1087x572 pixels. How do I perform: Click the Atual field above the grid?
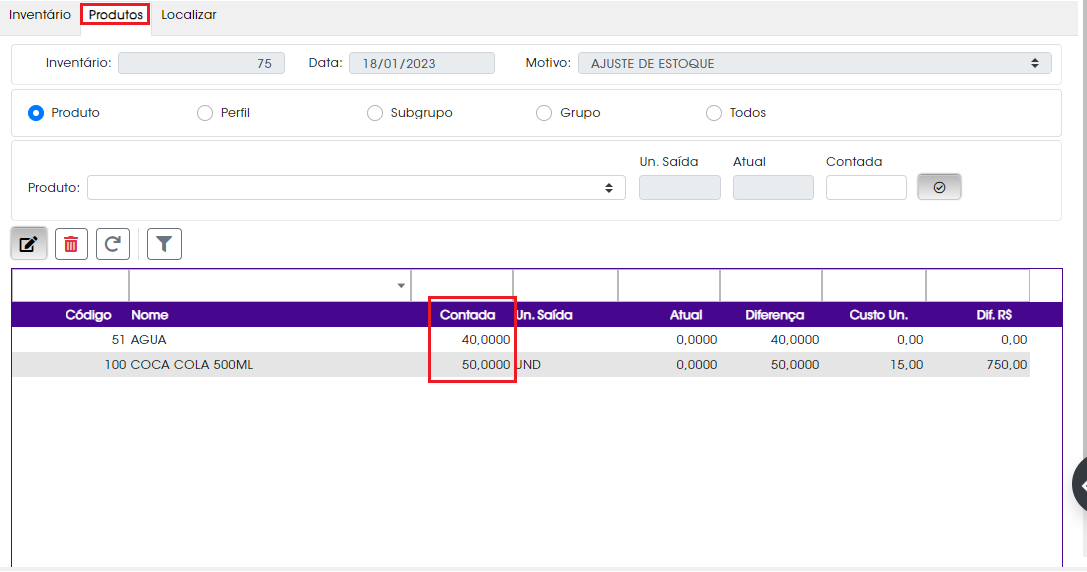[x=773, y=188]
